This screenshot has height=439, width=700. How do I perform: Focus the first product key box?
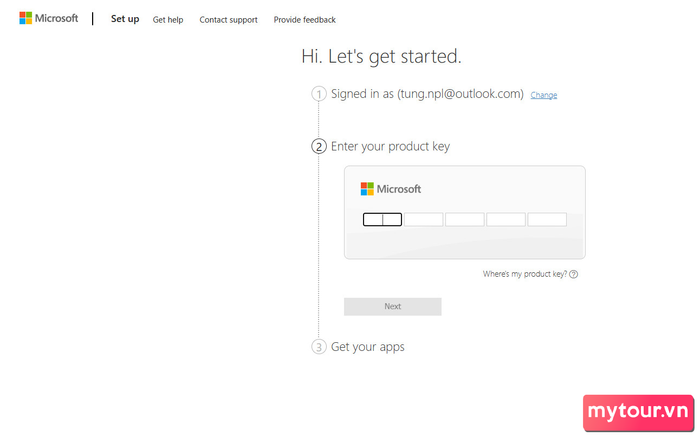coord(382,219)
